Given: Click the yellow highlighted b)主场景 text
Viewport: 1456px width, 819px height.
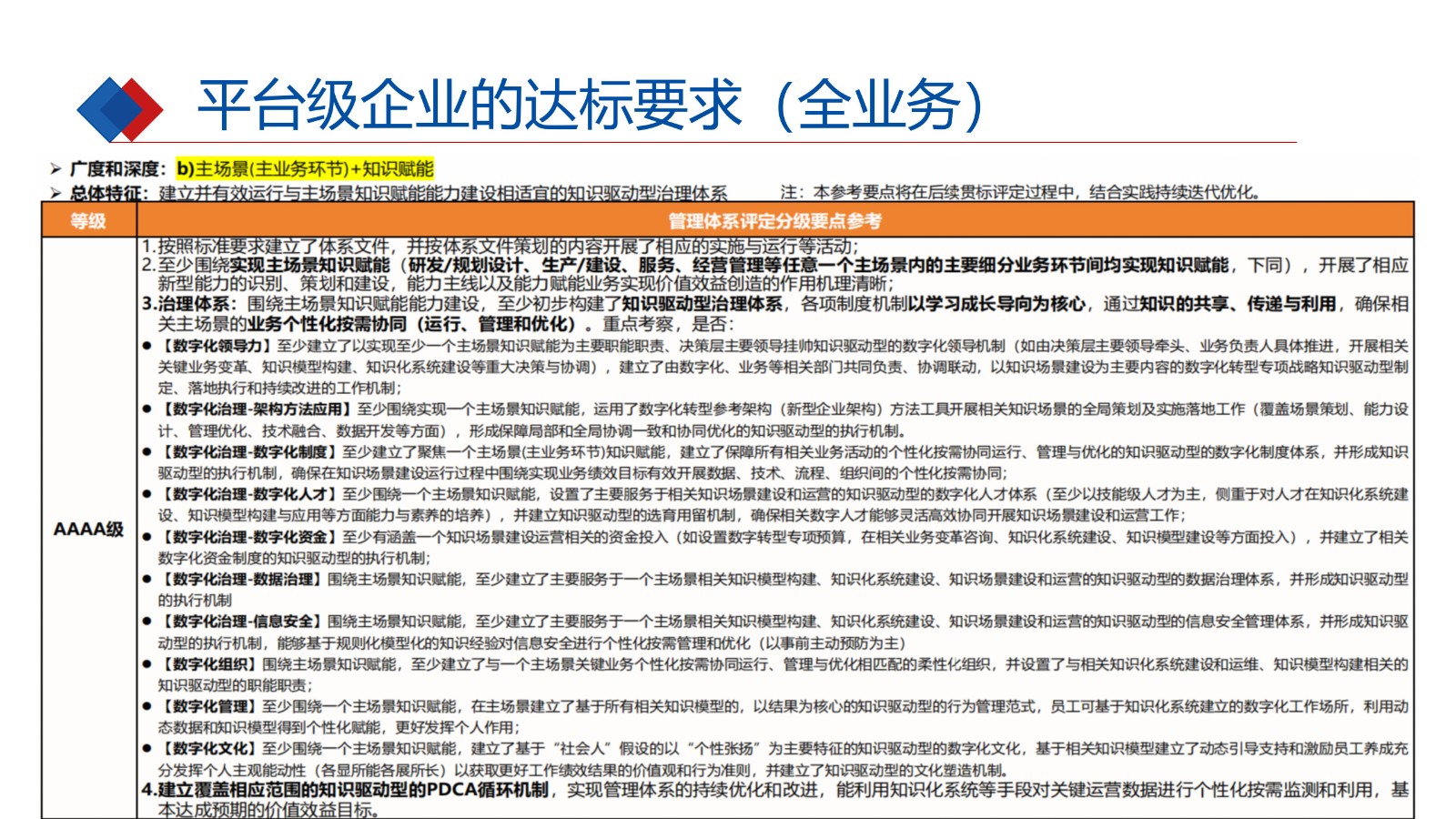Looking at the screenshot, I should click(305, 168).
